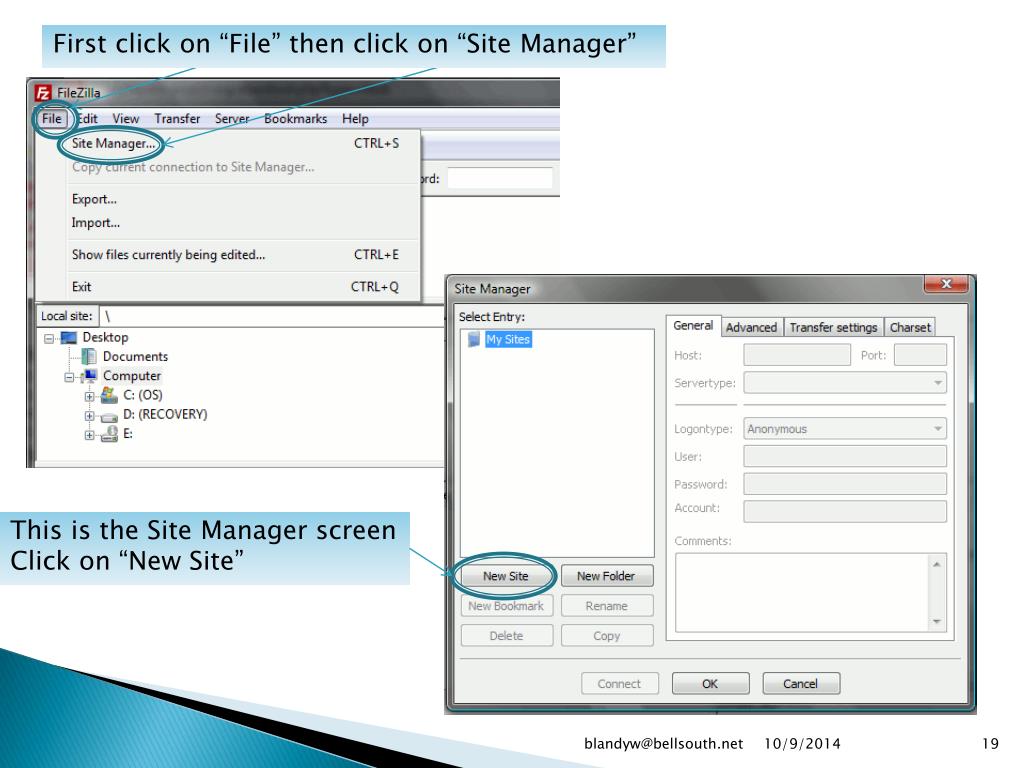Click the FileZilla logo icon in title bar

tap(43, 93)
